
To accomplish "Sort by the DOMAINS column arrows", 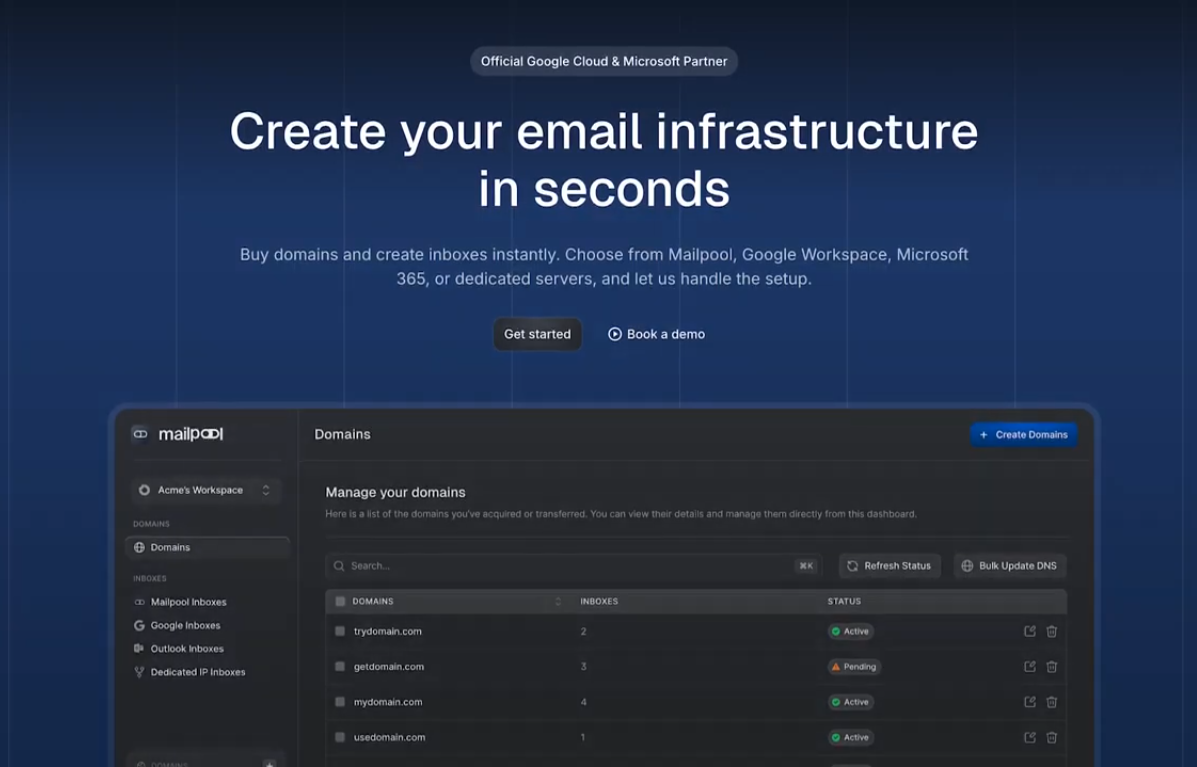I will pos(558,601).
